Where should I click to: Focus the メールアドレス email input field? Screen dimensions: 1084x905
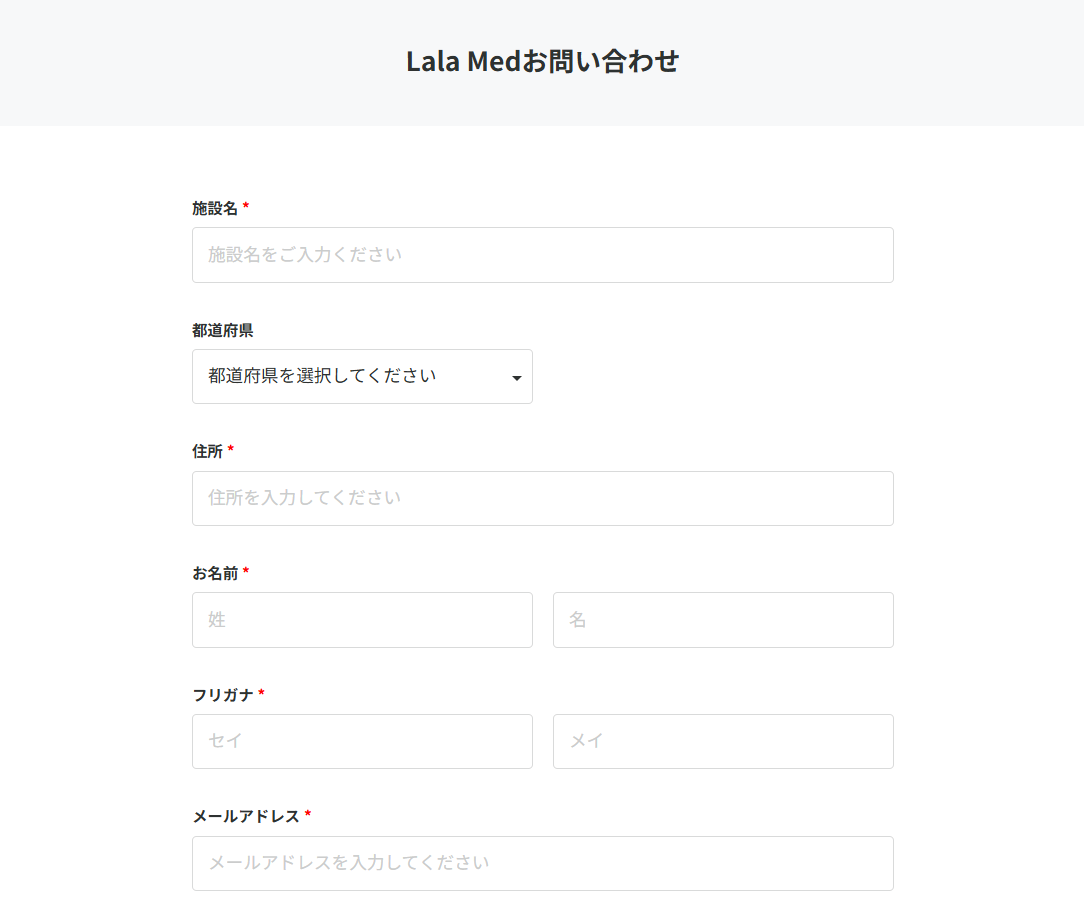[x=543, y=863]
